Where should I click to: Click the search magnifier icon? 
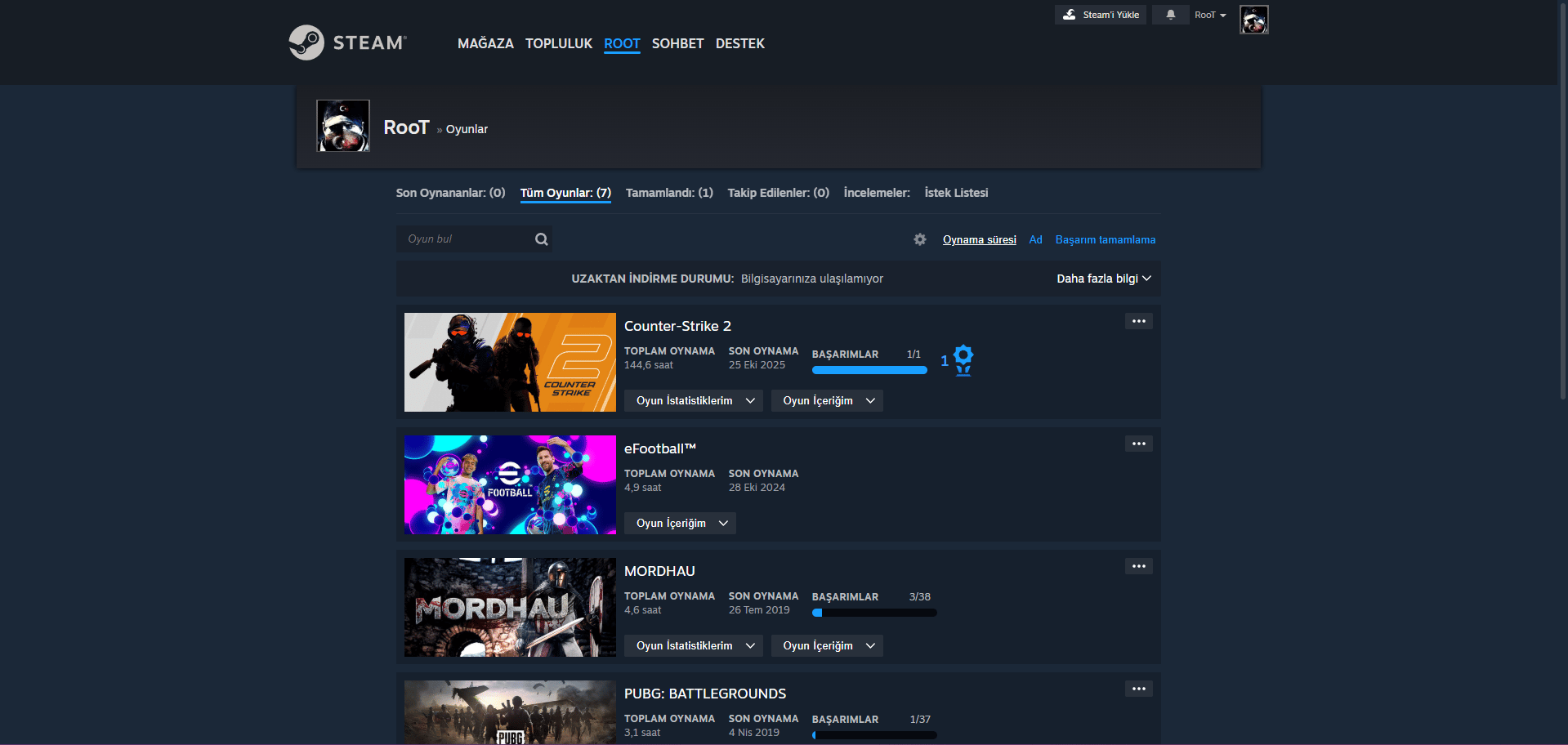[541, 239]
